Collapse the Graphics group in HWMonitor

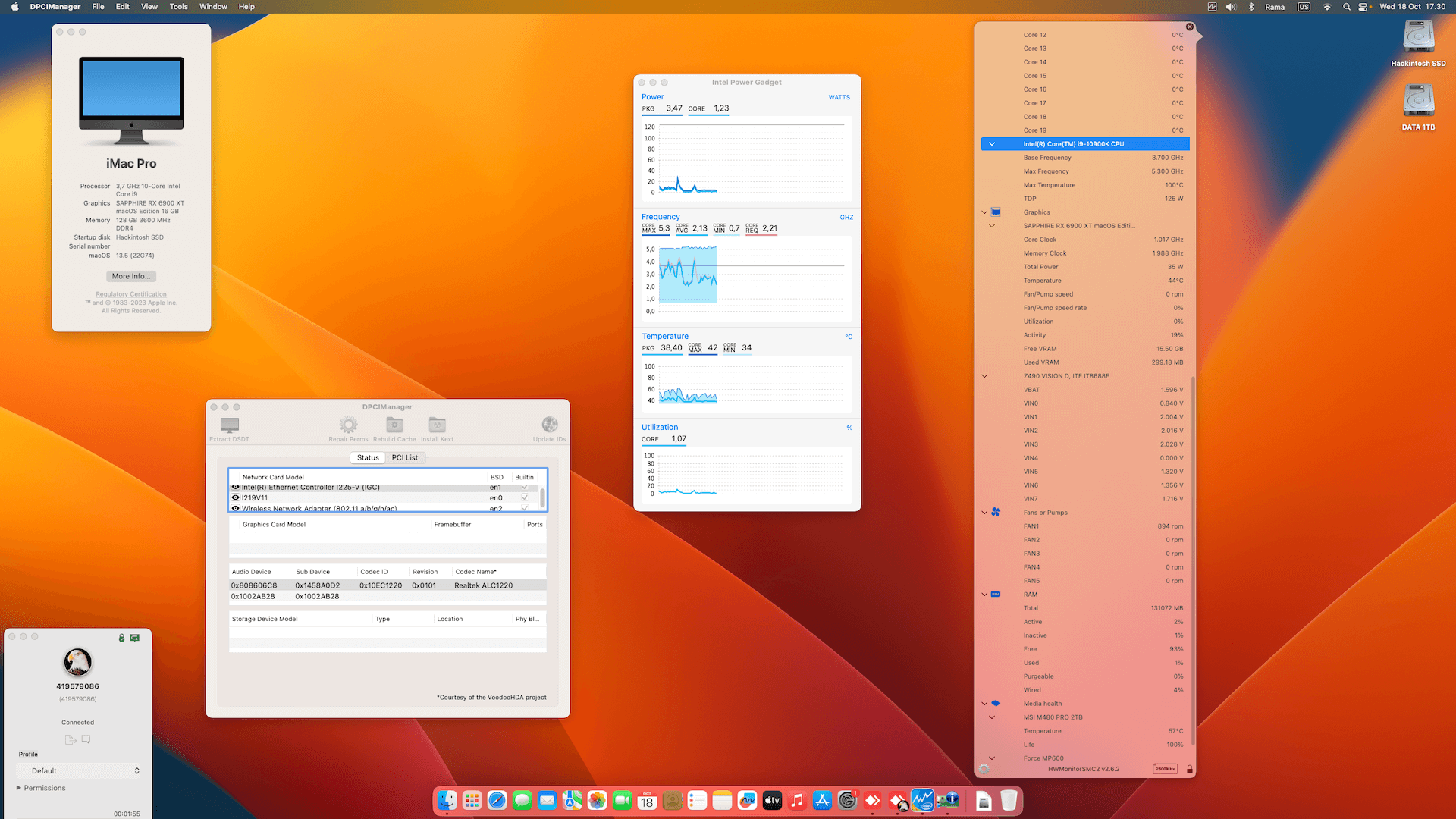984,212
